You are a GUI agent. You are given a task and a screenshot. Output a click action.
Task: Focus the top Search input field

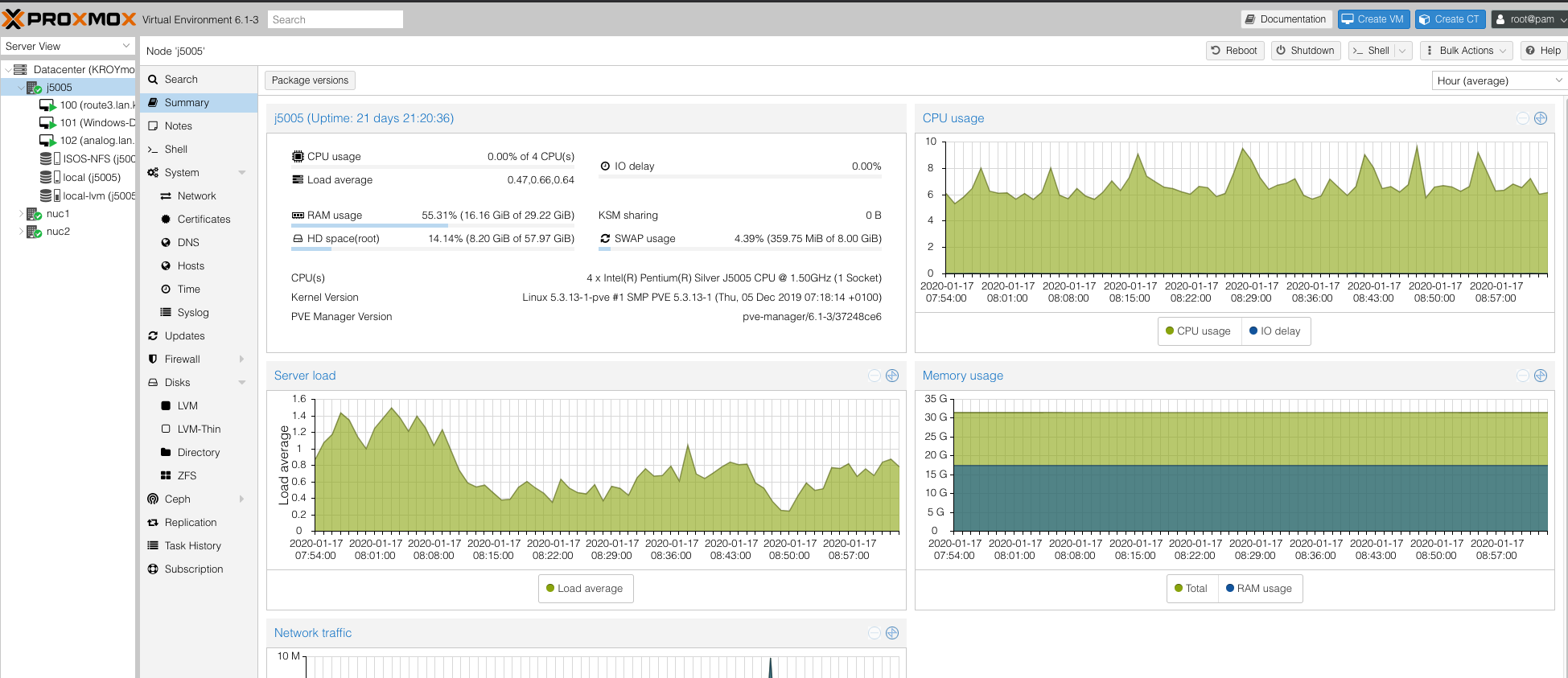335,19
